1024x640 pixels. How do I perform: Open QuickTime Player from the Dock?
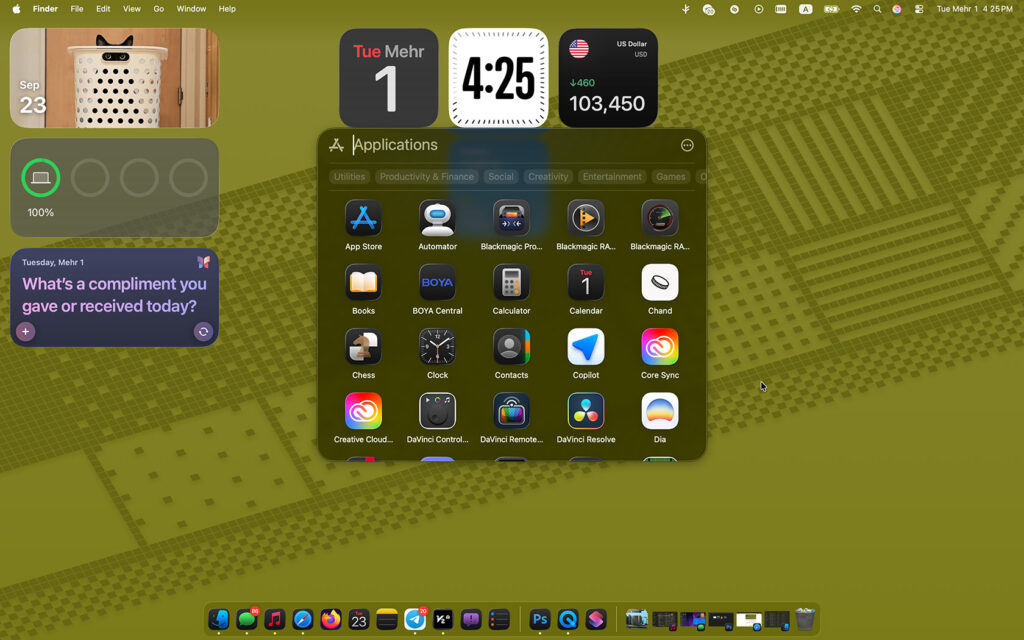click(568, 619)
